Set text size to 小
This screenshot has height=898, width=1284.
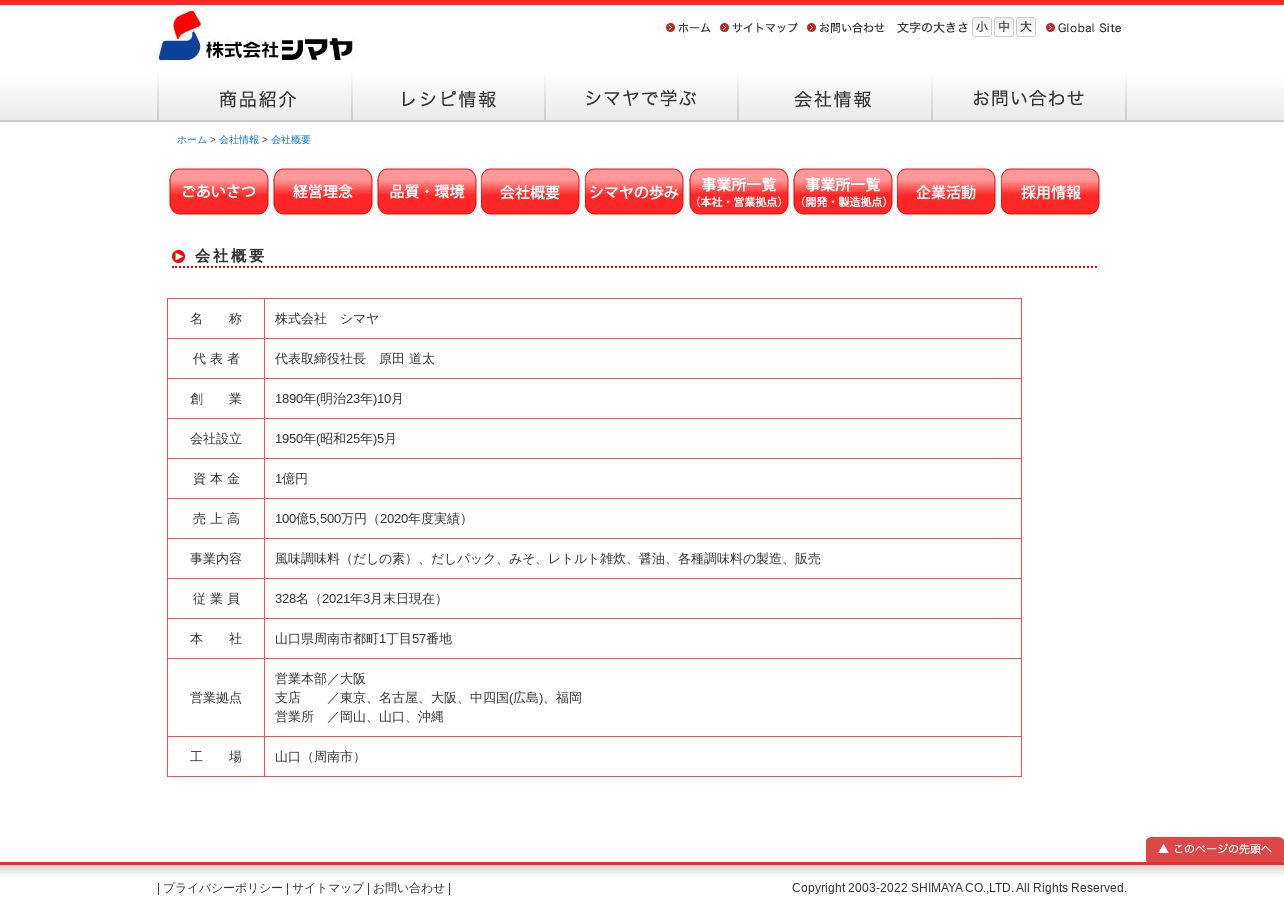(982, 27)
